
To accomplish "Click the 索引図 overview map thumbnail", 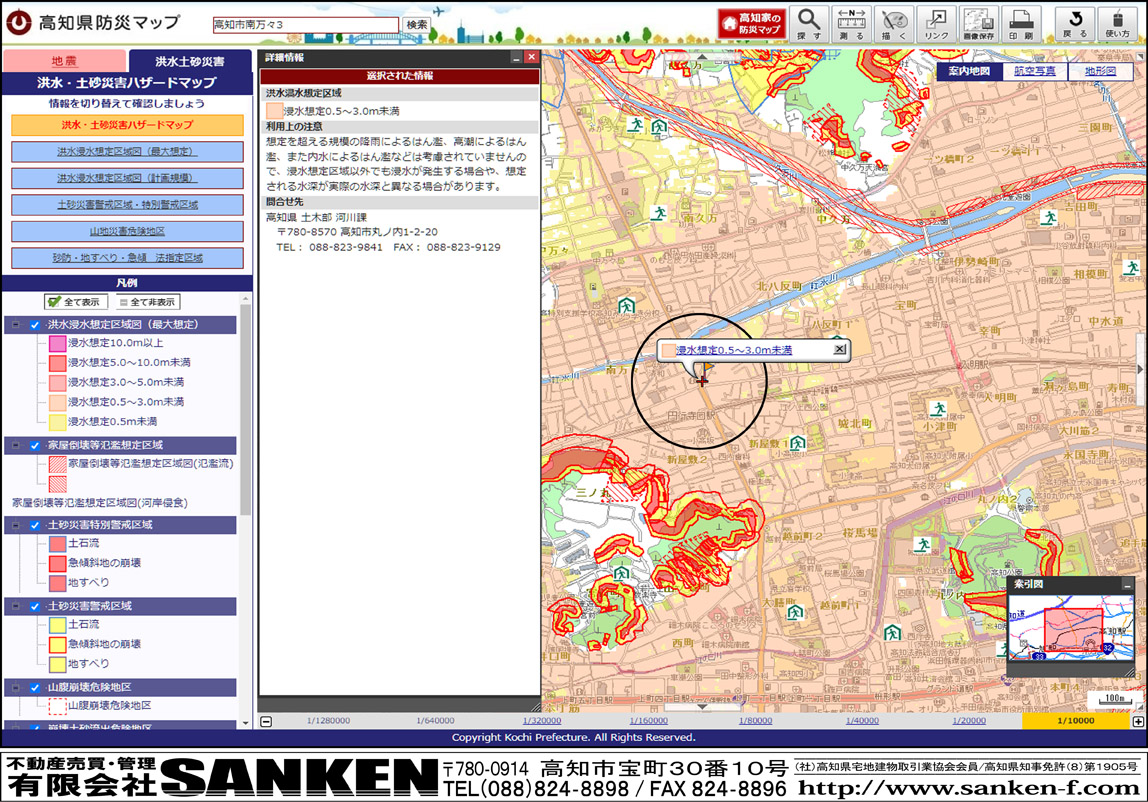I will point(1071,626).
